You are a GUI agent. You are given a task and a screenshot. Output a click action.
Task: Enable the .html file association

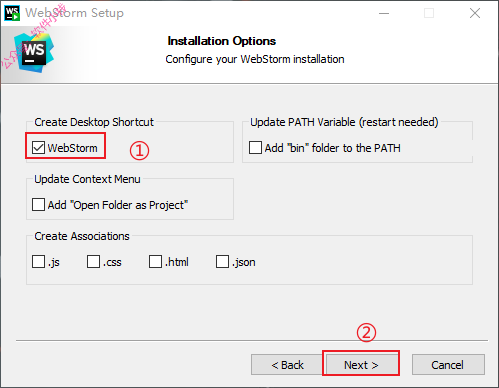pos(155,262)
